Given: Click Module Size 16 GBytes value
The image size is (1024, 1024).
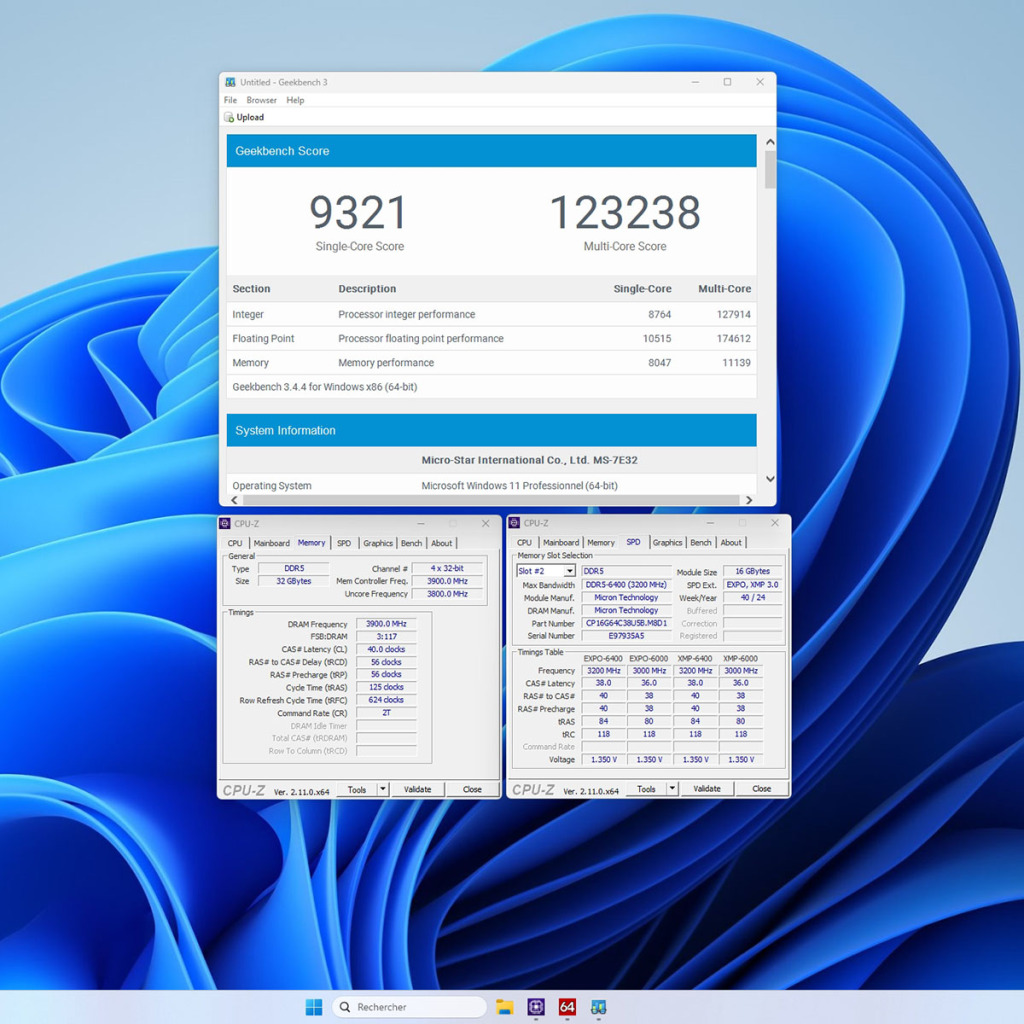Looking at the screenshot, I should [752, 571].
